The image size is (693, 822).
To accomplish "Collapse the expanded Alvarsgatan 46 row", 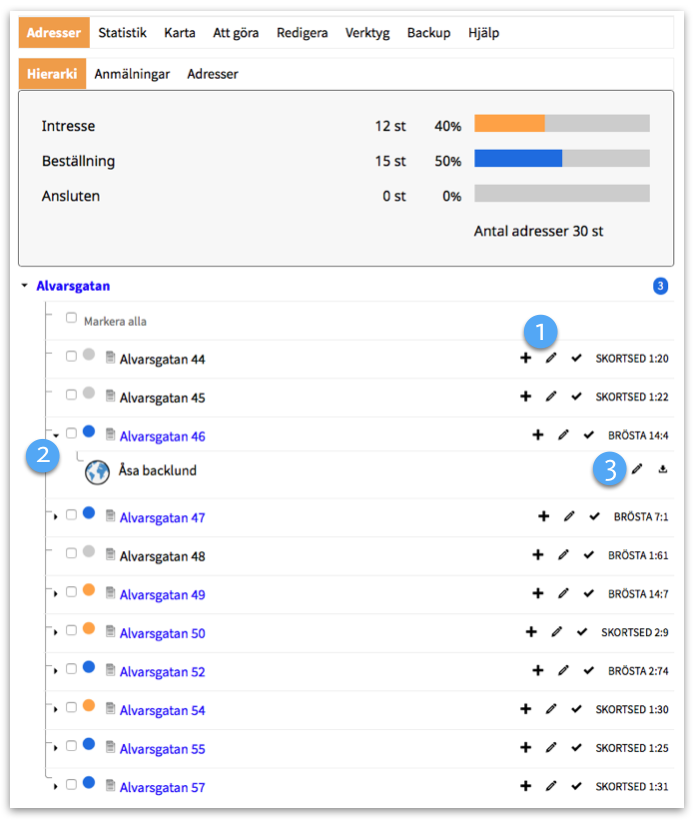I will tap(55, 435).
